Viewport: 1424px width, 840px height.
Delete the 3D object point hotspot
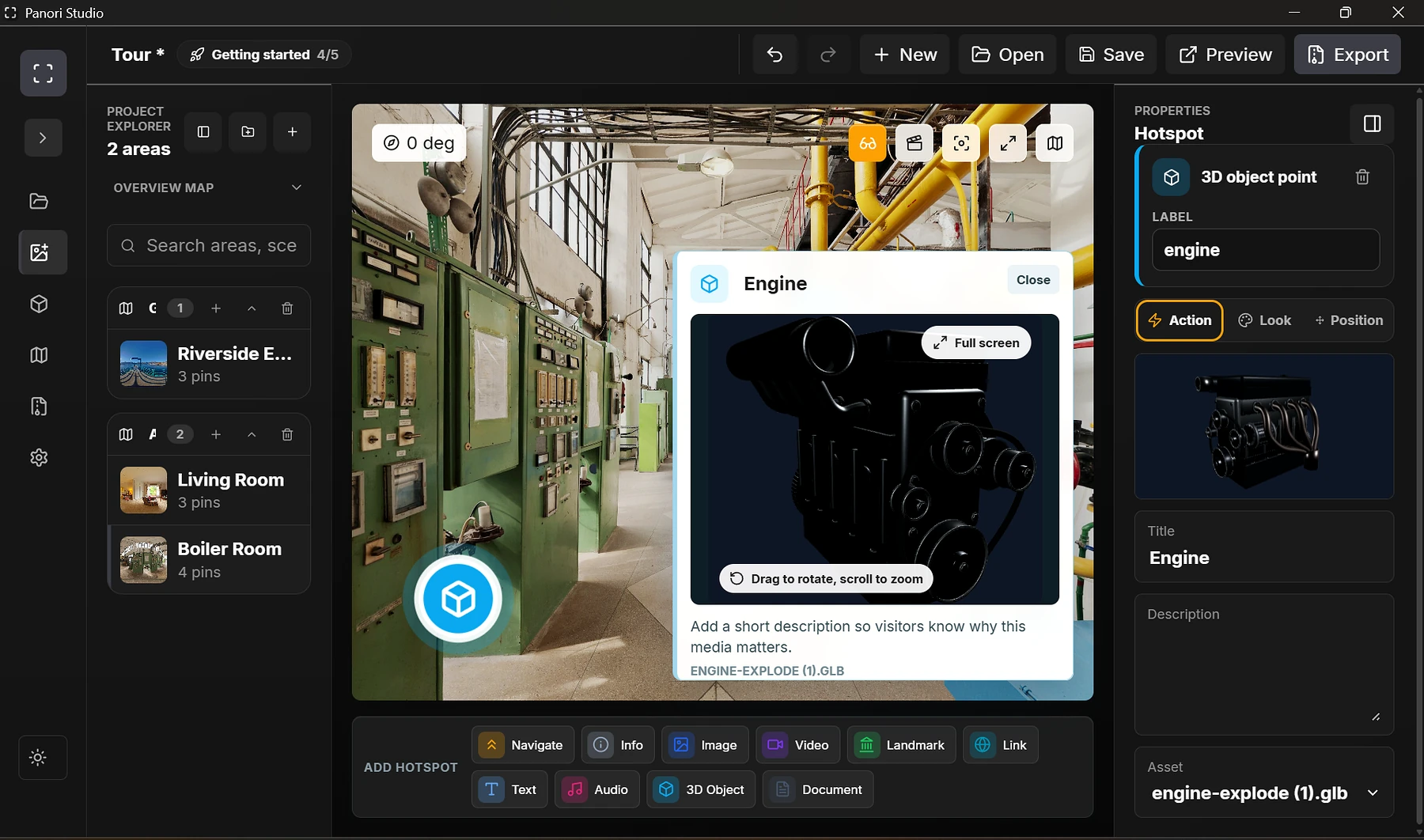(x=1362, y=177)
